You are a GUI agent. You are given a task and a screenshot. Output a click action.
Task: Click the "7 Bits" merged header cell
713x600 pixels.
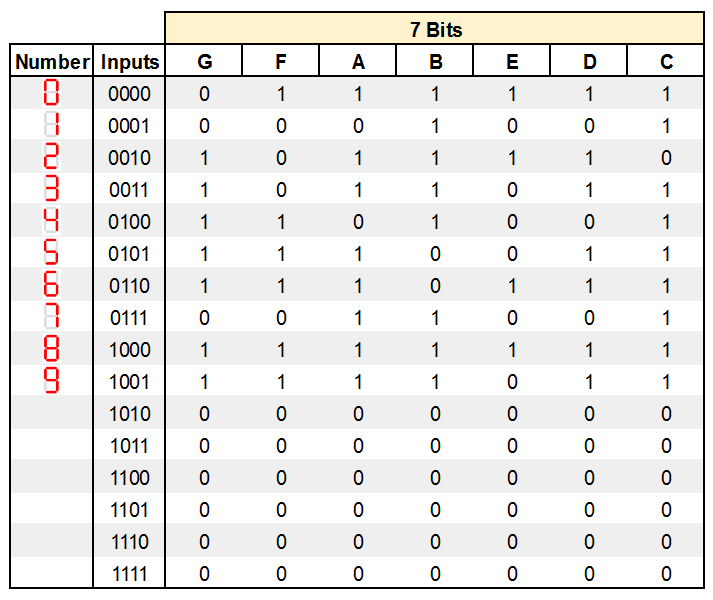pyautogui.click(x=436, y=30)
